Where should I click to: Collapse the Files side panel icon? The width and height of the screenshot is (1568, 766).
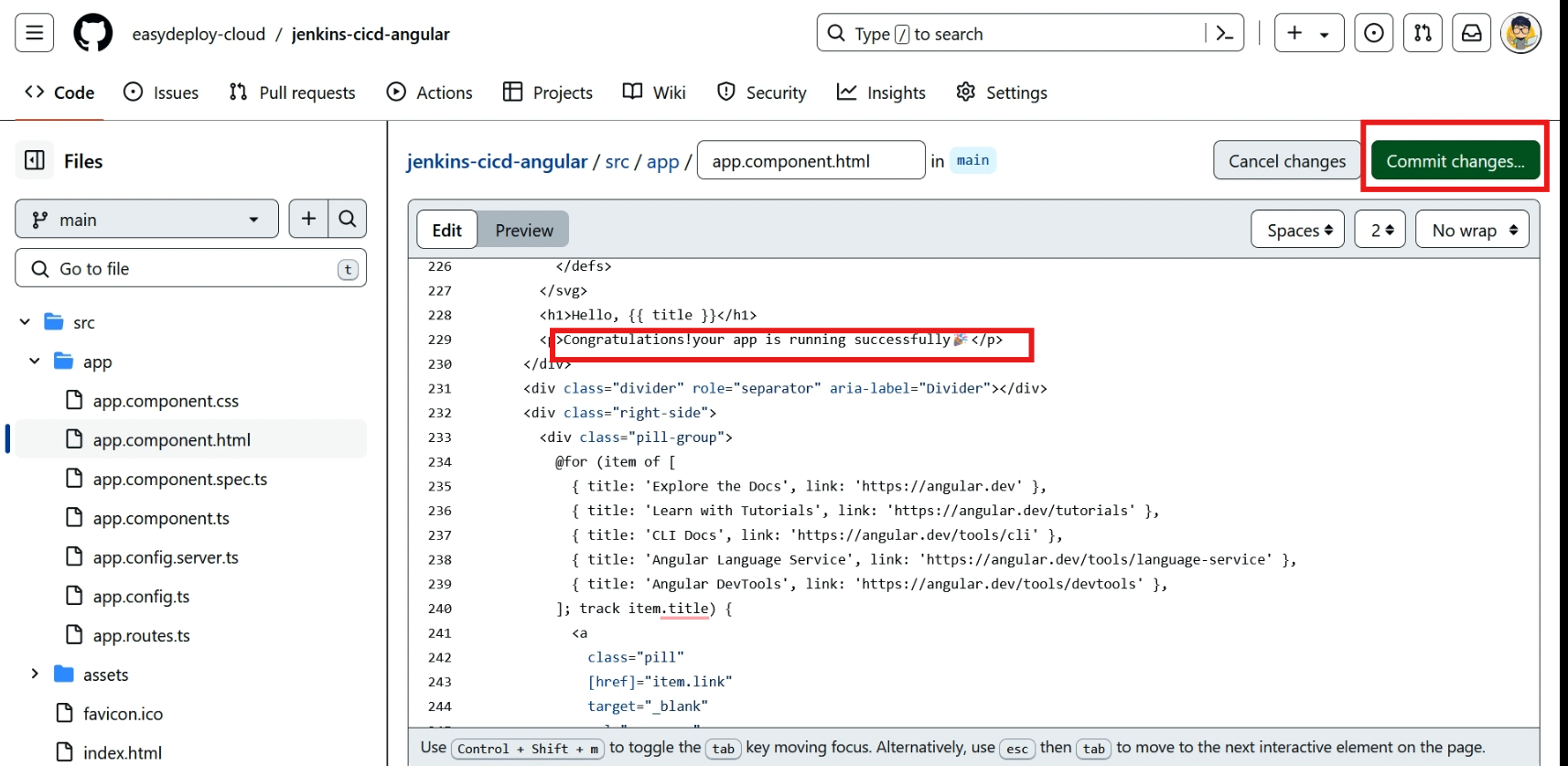35,160
